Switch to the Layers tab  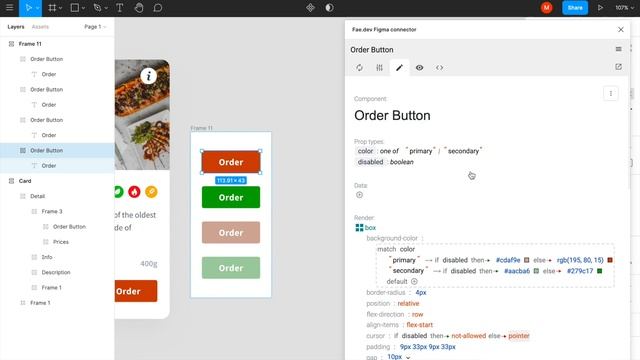tap(16, 27)
